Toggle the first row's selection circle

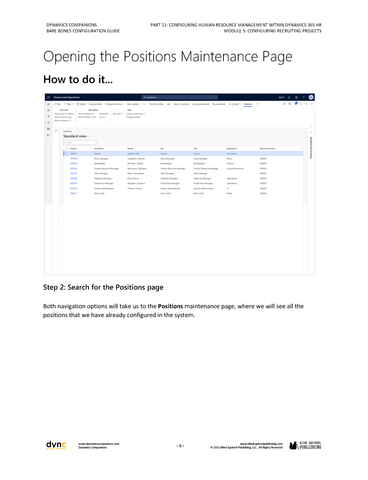point(66,154)
